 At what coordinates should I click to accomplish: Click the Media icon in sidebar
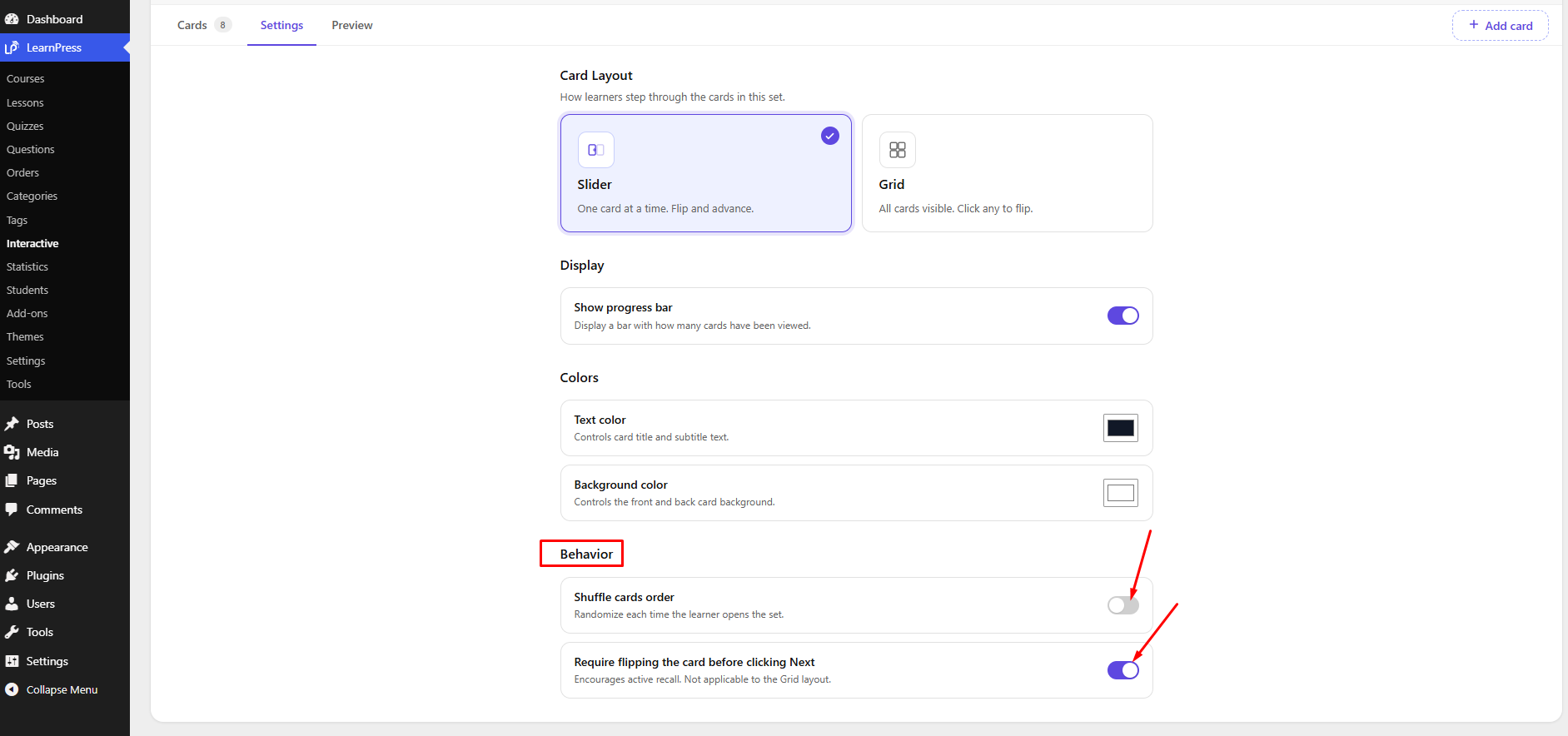(12, 452)
